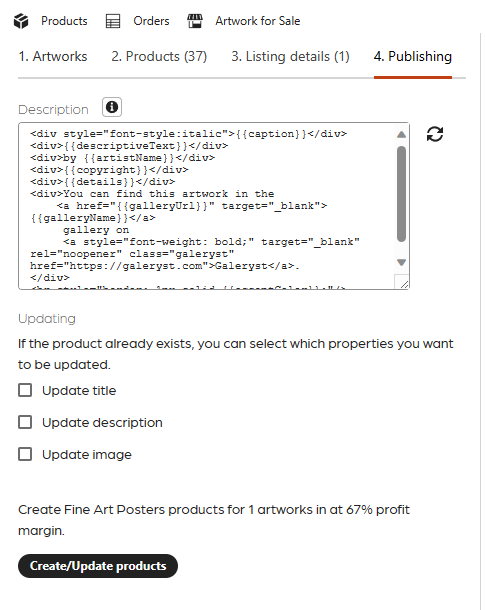Click the Create/Update products button
Viewport: 485px width, 610px height.
click(98, 566)
